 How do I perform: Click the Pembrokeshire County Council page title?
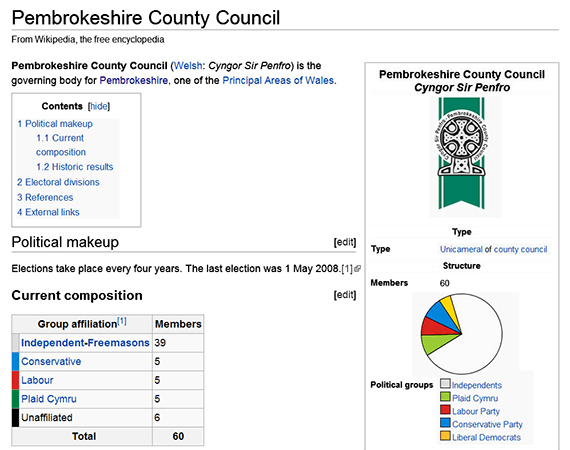coord(146,17)
